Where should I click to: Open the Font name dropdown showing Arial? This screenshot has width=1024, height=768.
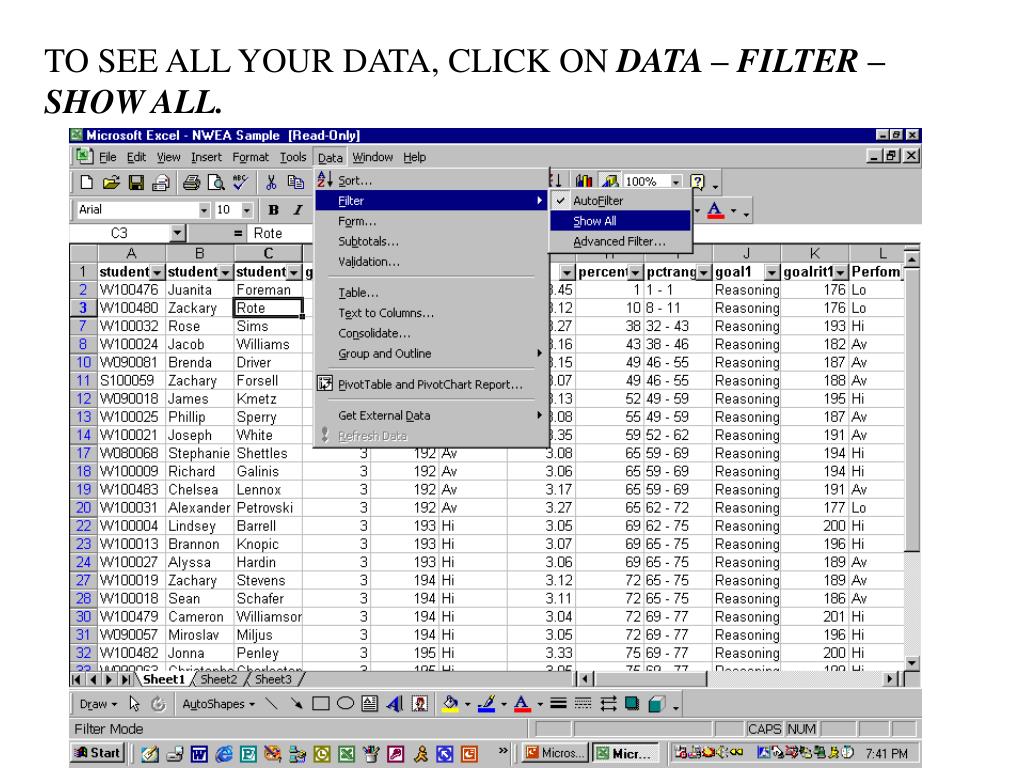point(204,210)
